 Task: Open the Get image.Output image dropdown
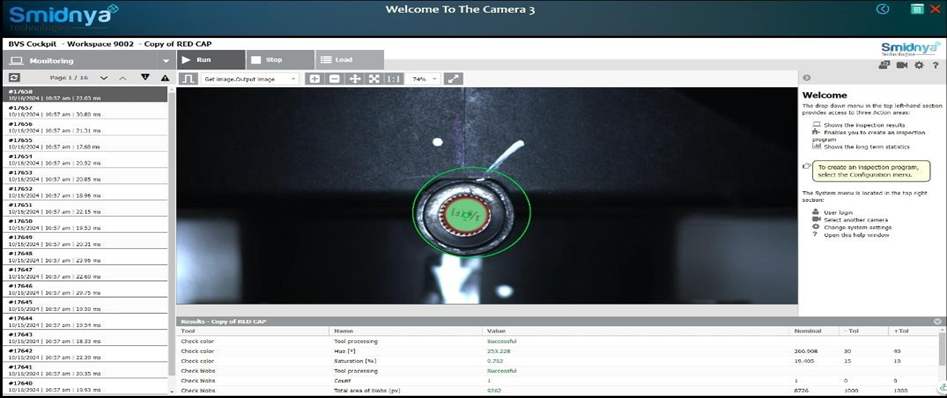coord(250,79)
